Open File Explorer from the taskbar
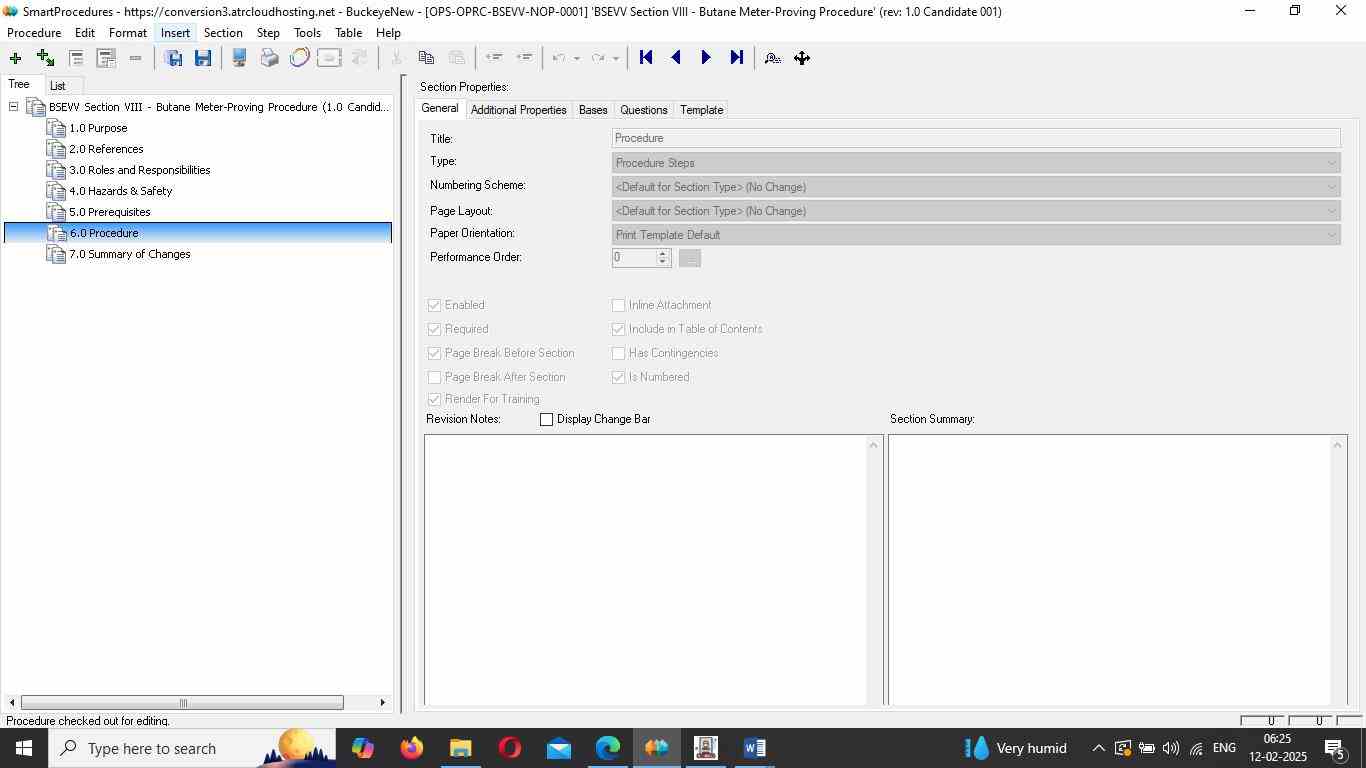The width and height of the screenshot is (1366, 768). tap(461, 748)
